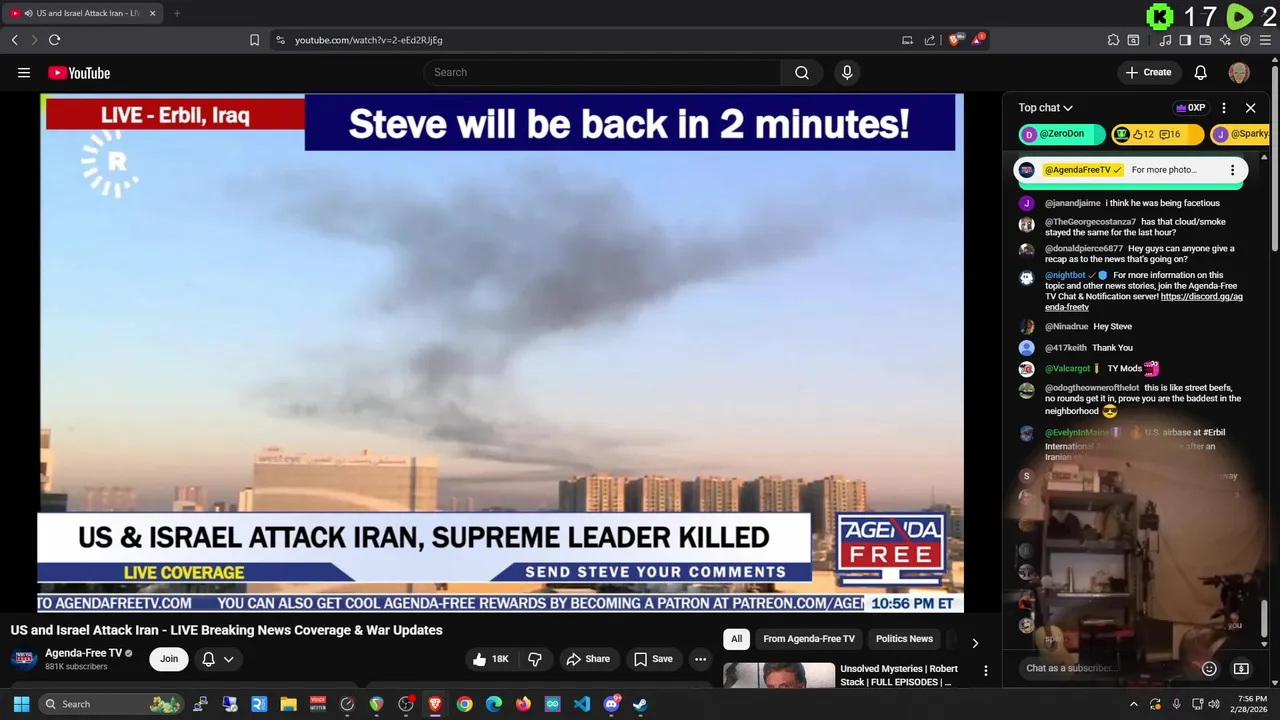Like the video with thumbs up
The width and height of the screenshot is (1280, 720).
click(490, 659)
